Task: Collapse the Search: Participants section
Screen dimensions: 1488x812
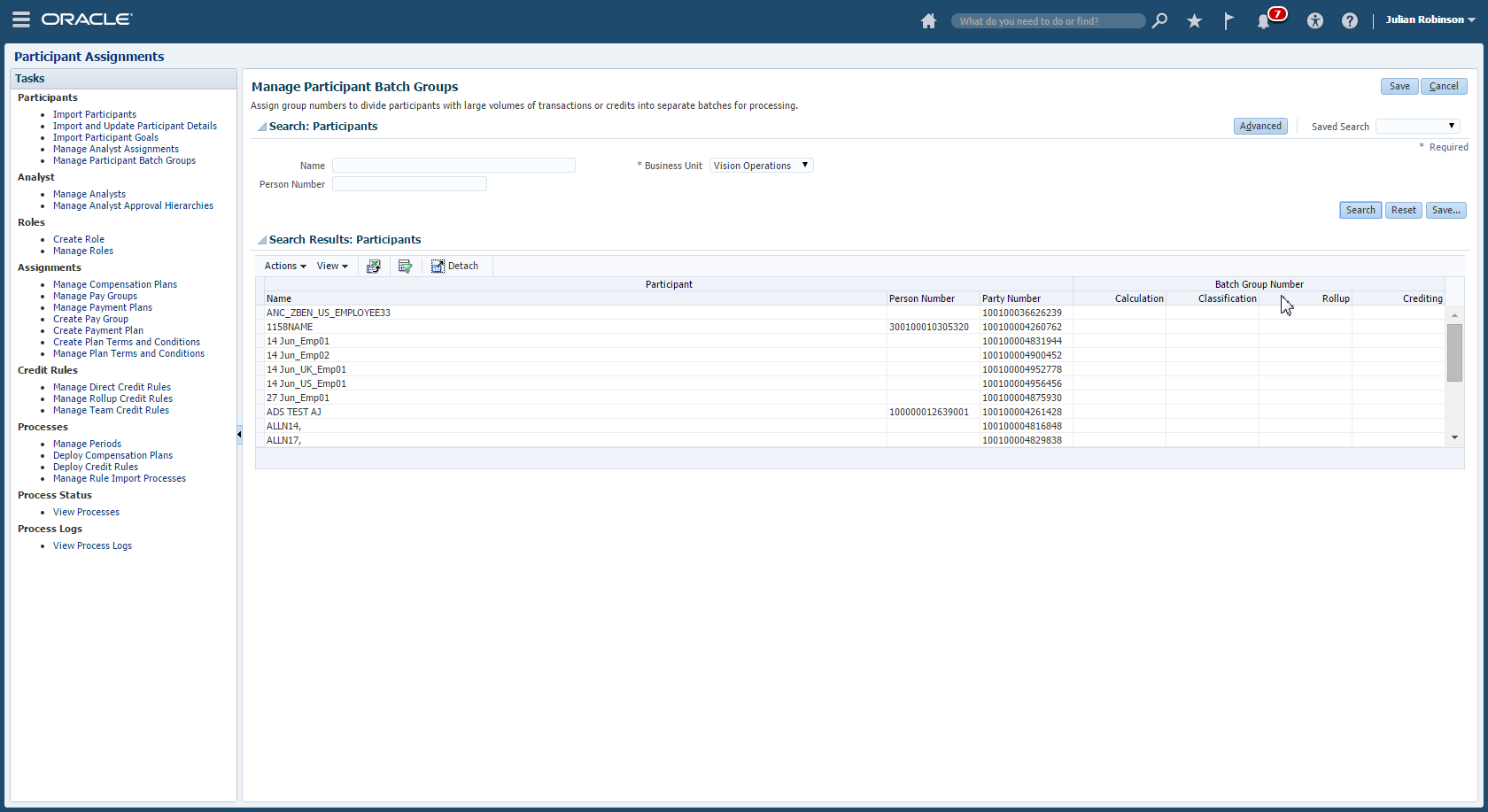Action: point(261,127)
